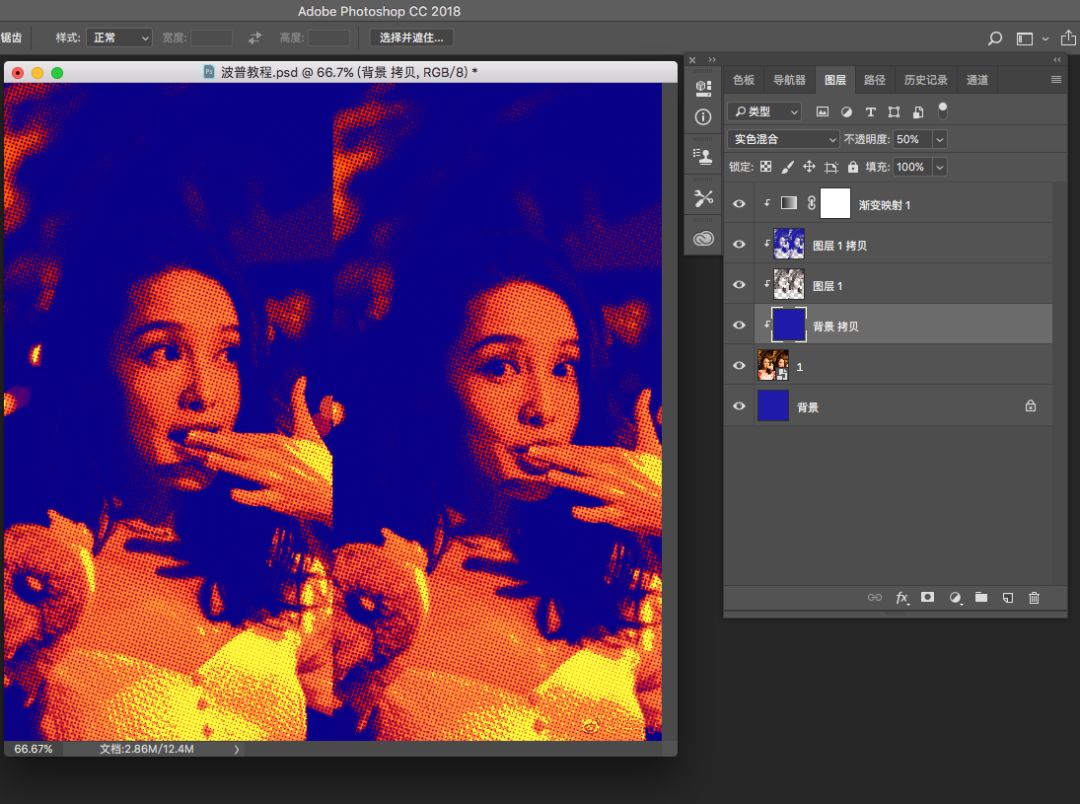Open the 样式 正常 dropdown

tap(119, 38)
